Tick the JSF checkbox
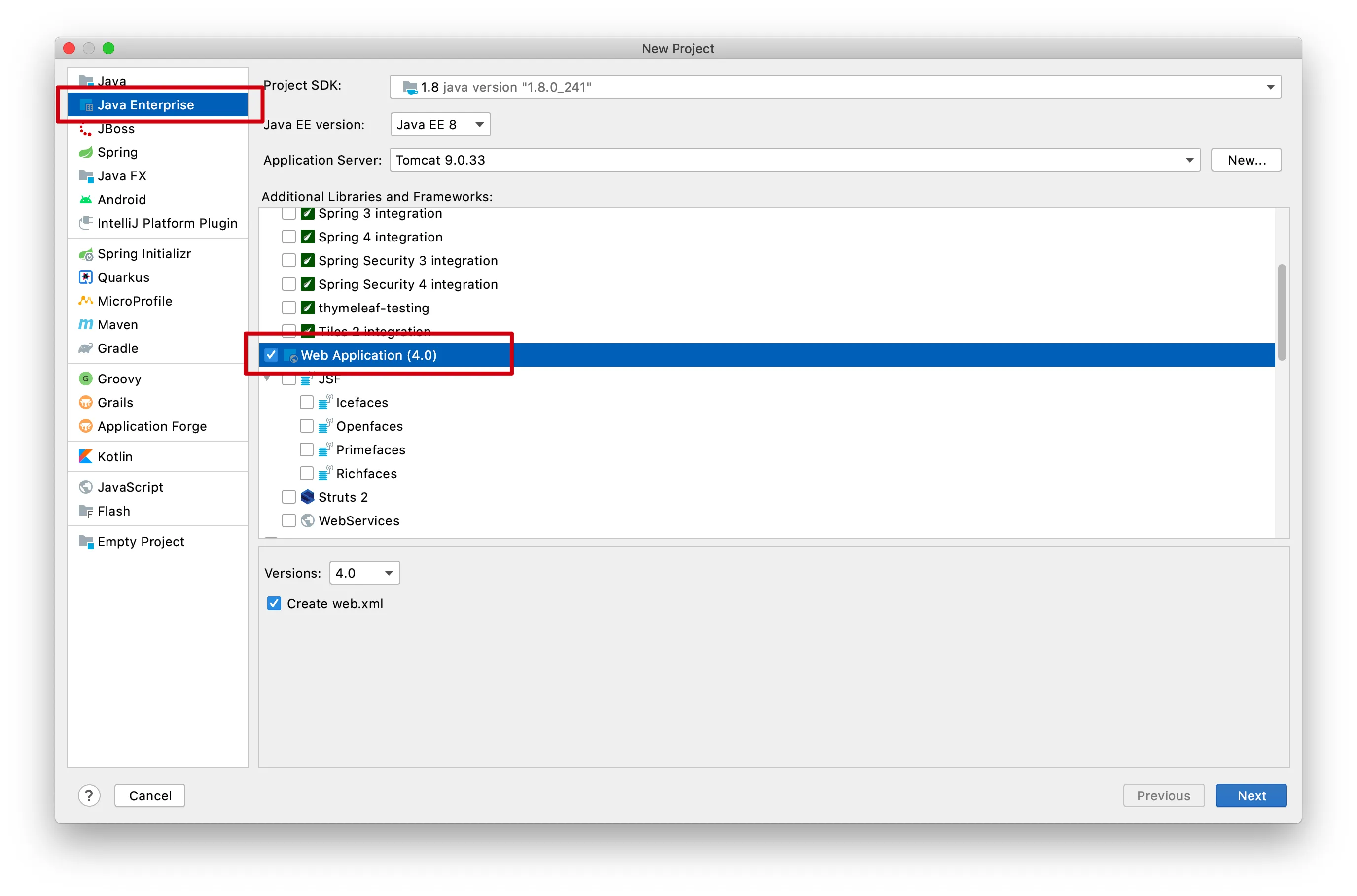Viewport: 1357px width, 896px height. [x=288, y=379]
